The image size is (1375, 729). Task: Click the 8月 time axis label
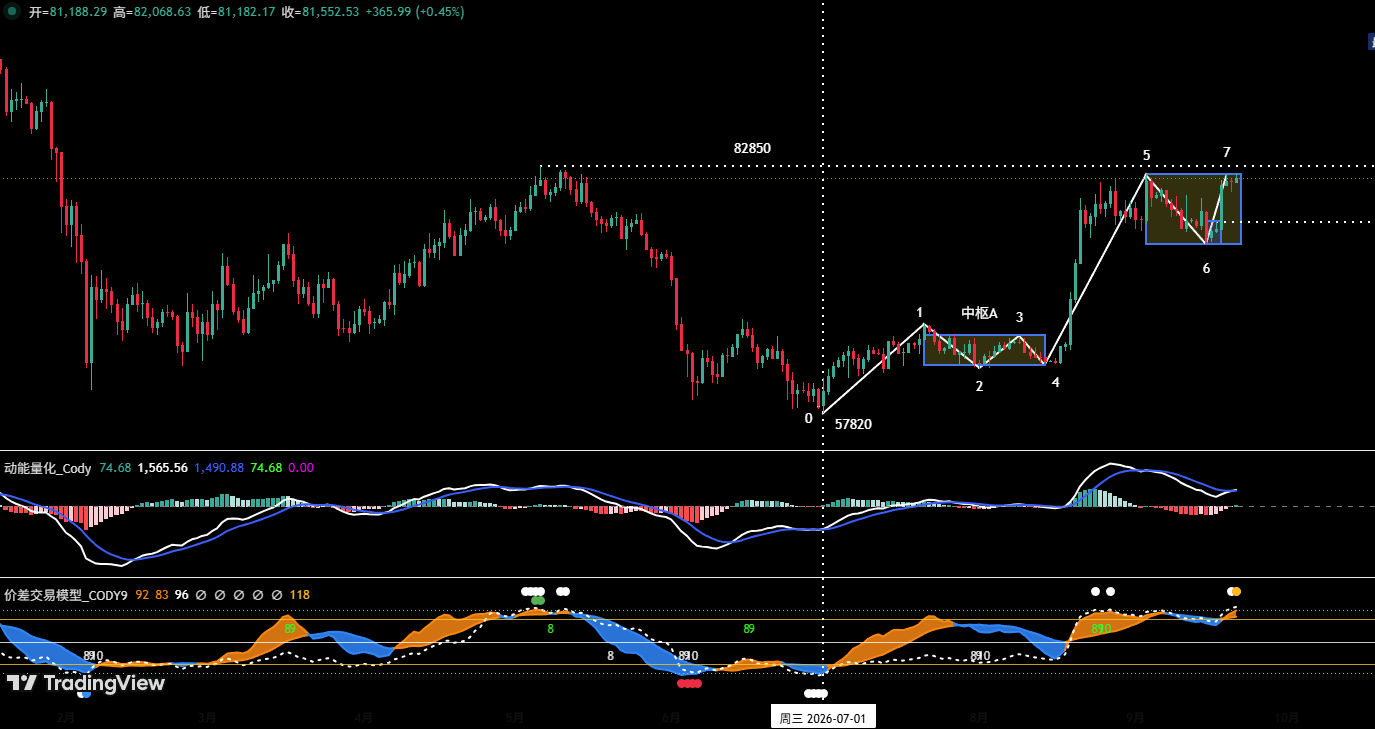click(x=979, y=717)
